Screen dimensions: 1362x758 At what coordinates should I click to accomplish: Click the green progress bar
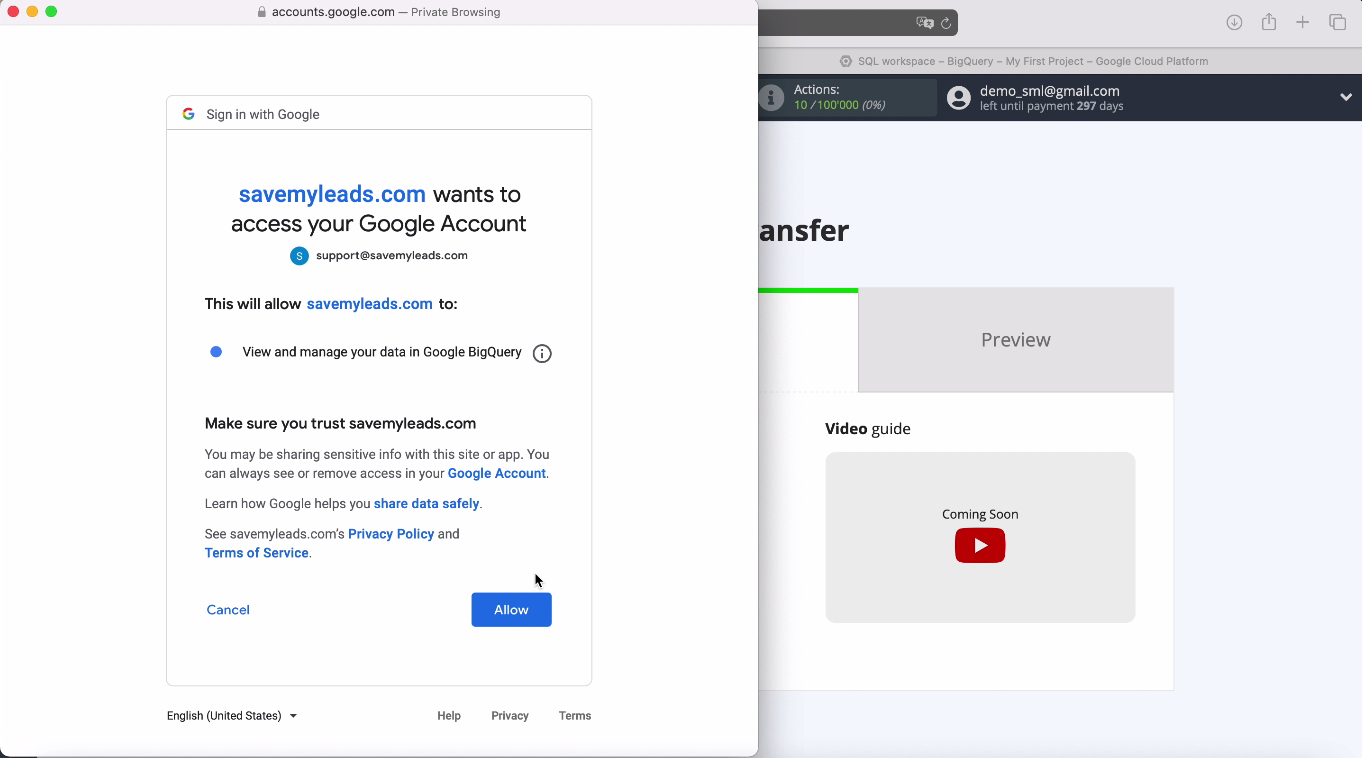tap(808, 291)
